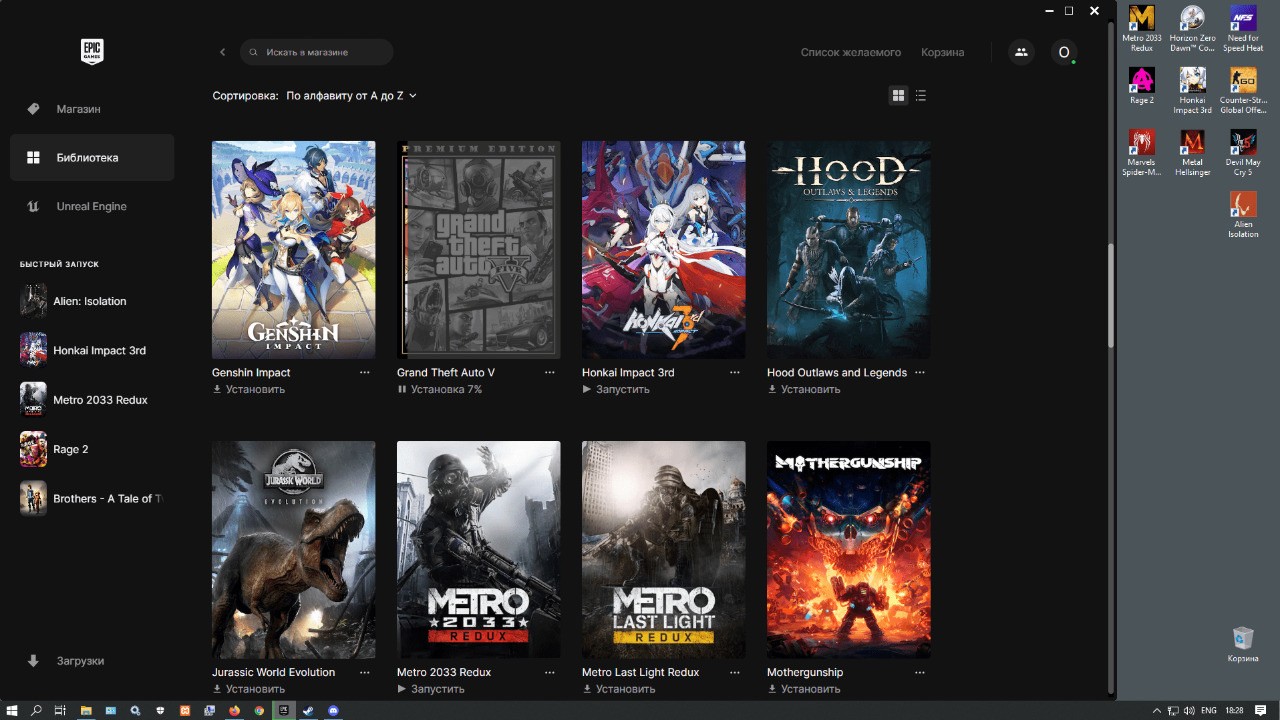The width and height of the screenshot is (1280, 720).
Task: Click the Genshin Impact cover art
Action: 294,249
